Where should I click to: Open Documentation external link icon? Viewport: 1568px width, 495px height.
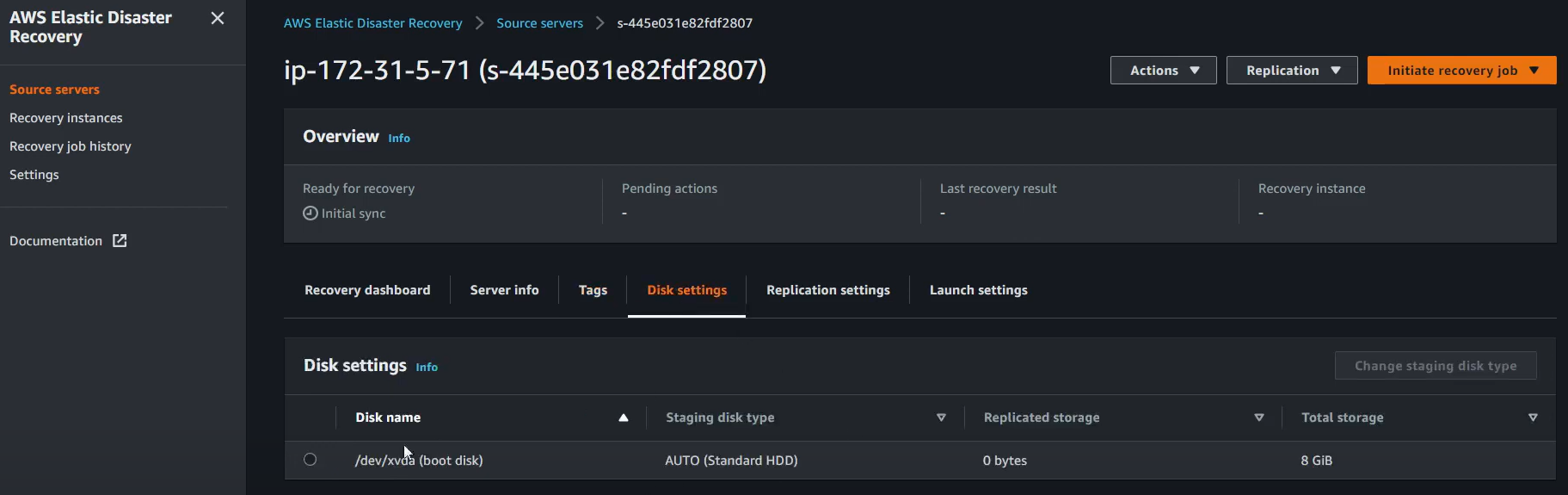[120, 241]
